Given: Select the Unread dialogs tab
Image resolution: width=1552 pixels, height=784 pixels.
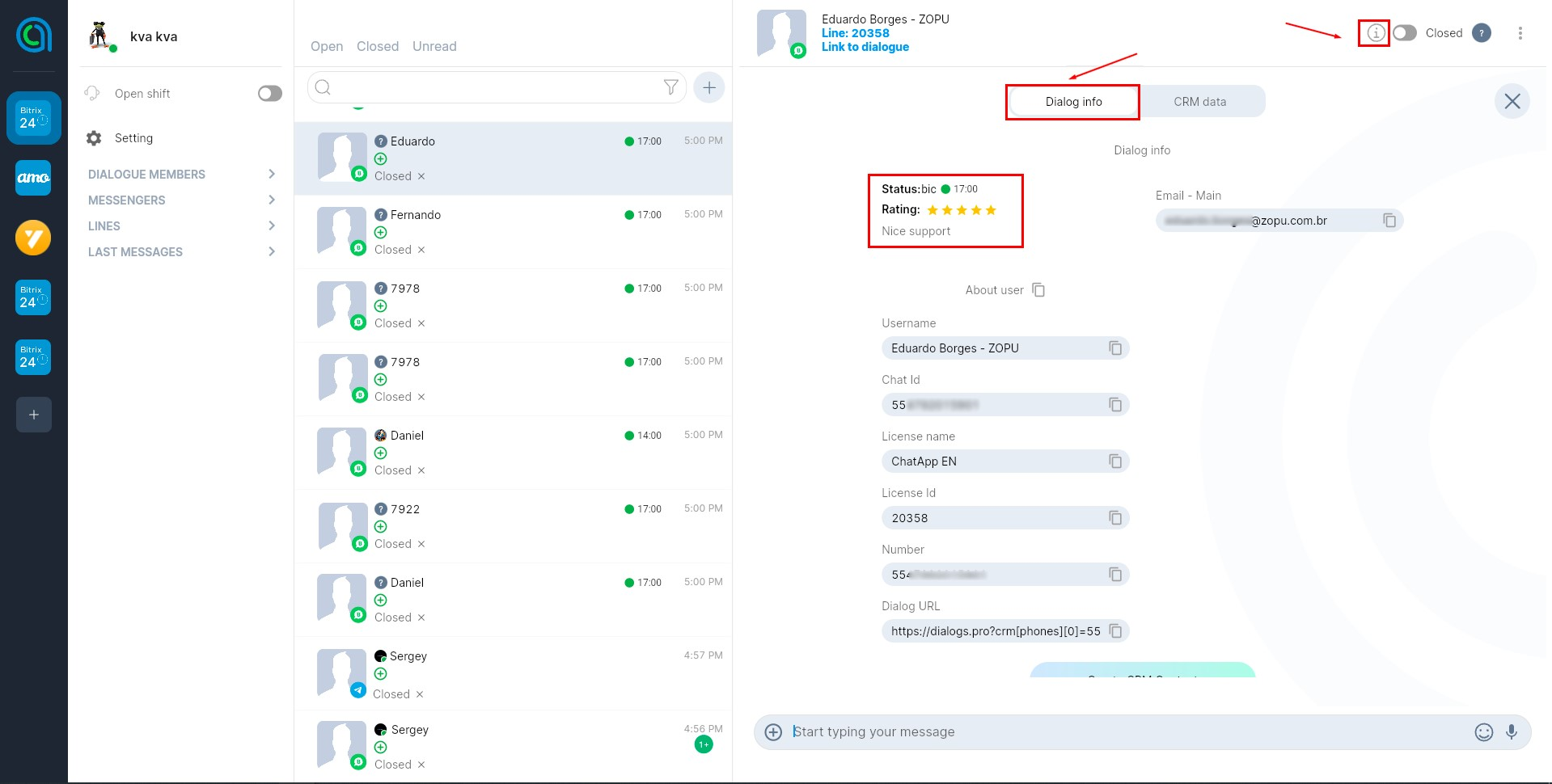Looking at the screenshot, I should pyautogui.click(x=434, y=47).
